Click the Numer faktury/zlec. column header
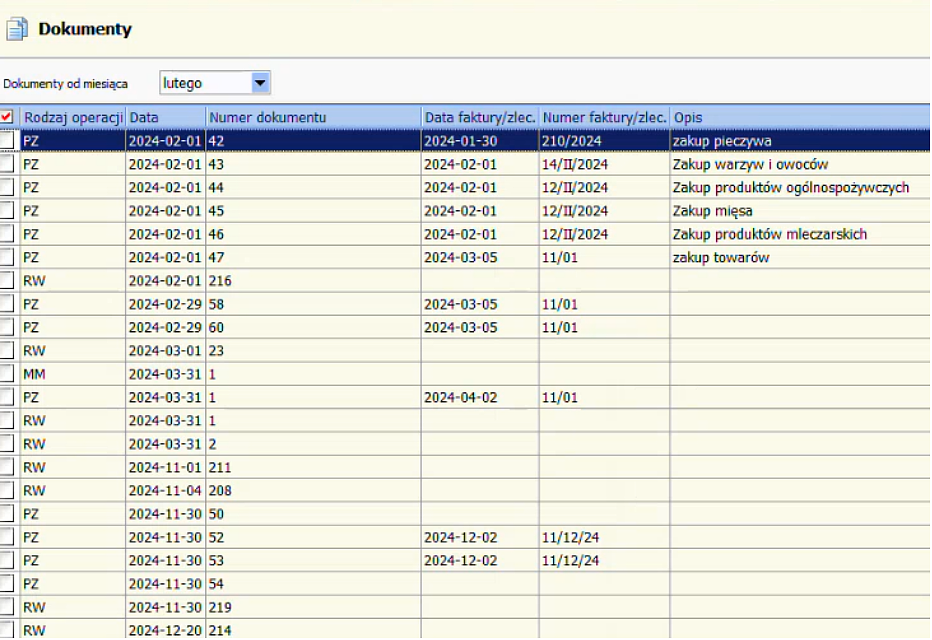This screenshot has height=640, width=932. coord(604,117)
